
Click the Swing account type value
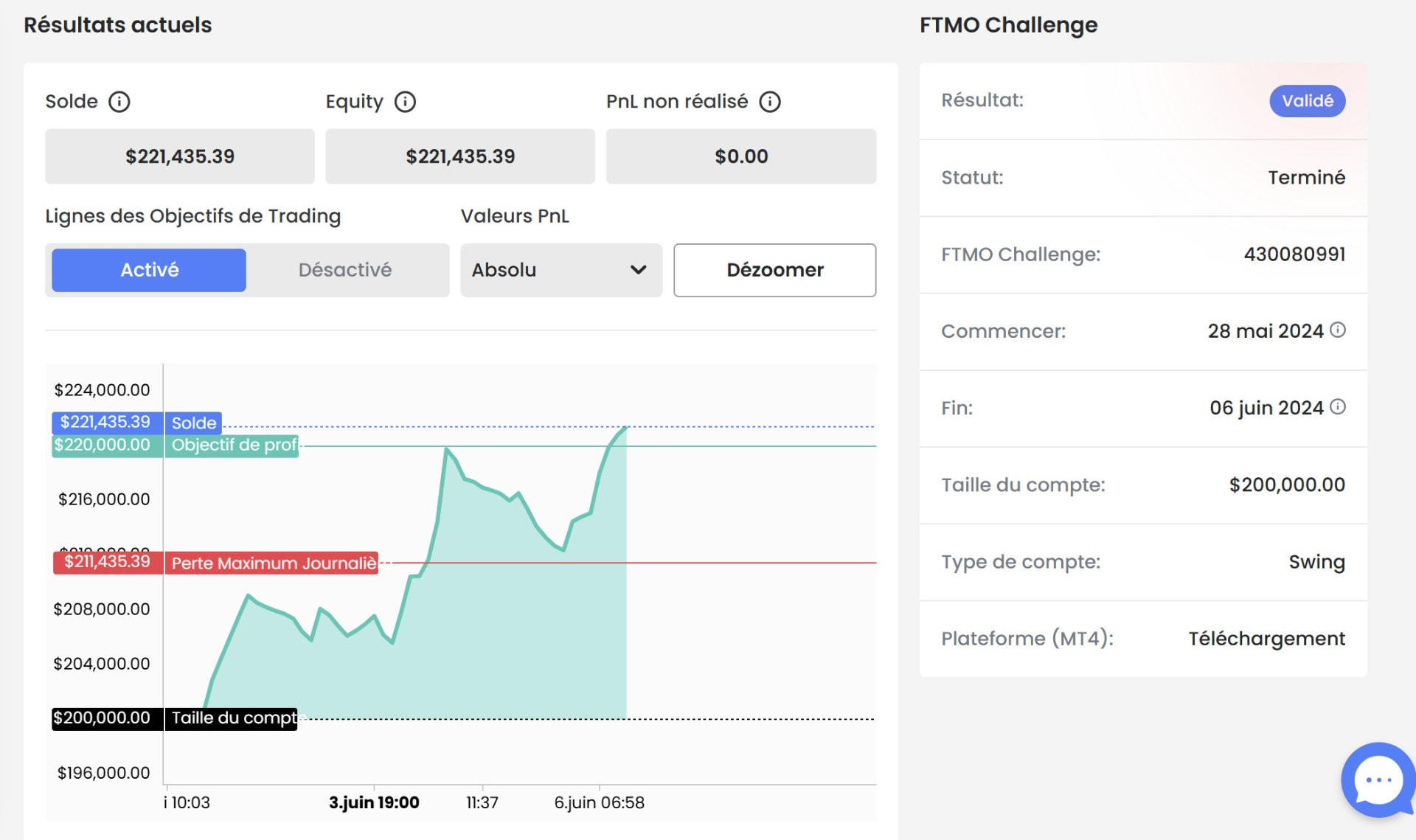[1316, 563]
